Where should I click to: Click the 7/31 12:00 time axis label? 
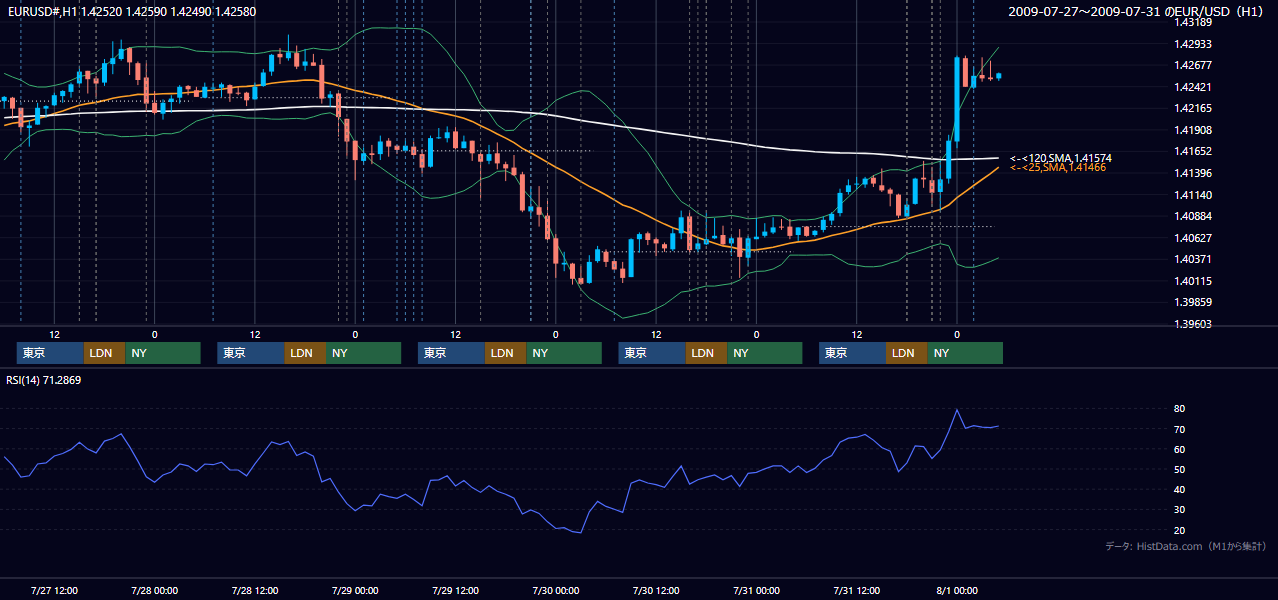[x=856, y=590]
